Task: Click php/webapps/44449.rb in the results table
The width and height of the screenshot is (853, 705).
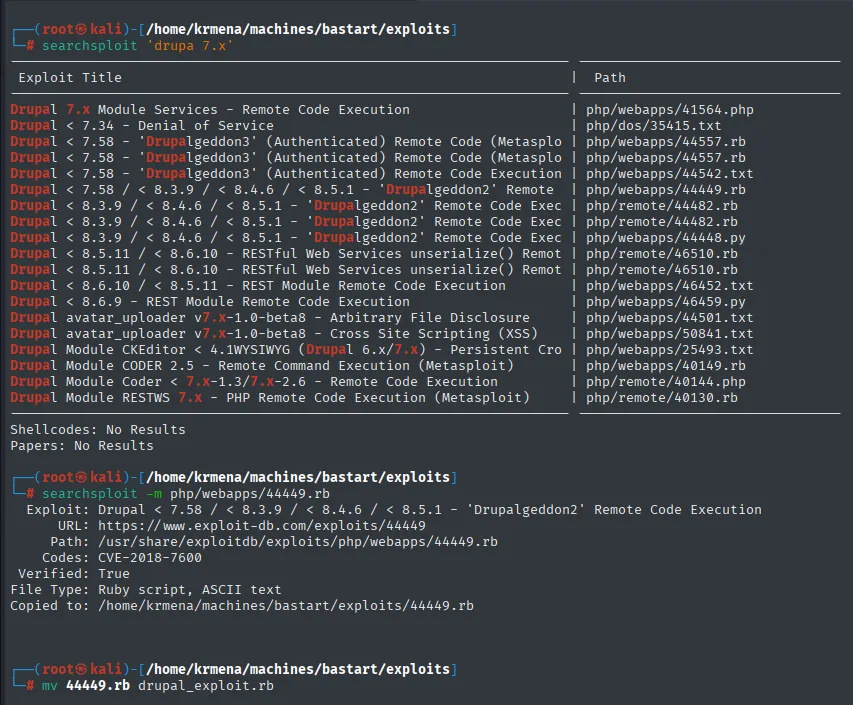Action: click(666, 190)
